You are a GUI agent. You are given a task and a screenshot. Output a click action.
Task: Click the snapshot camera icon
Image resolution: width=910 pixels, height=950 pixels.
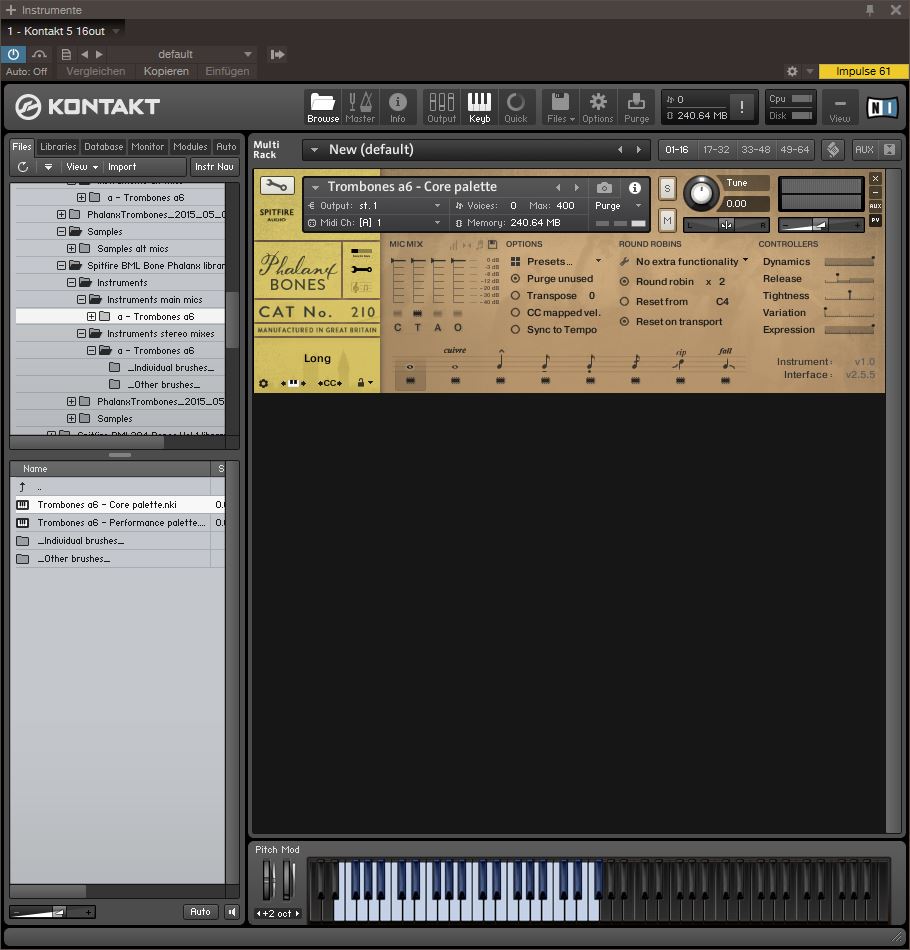[604, 188]
